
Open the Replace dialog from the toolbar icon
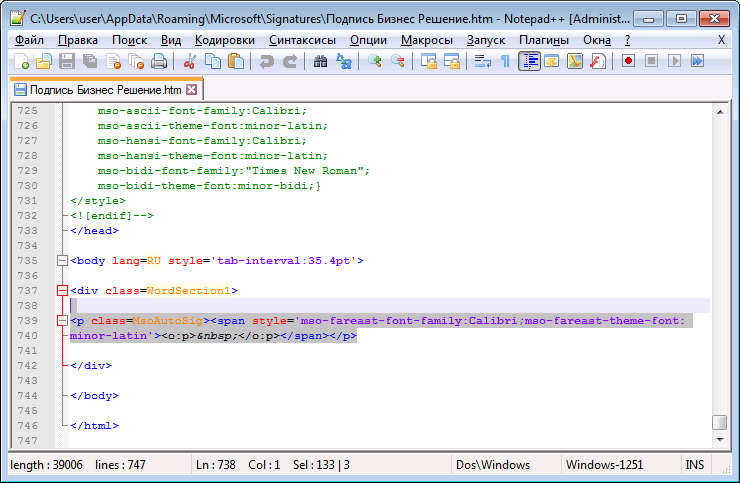click(x=344, y=61)
